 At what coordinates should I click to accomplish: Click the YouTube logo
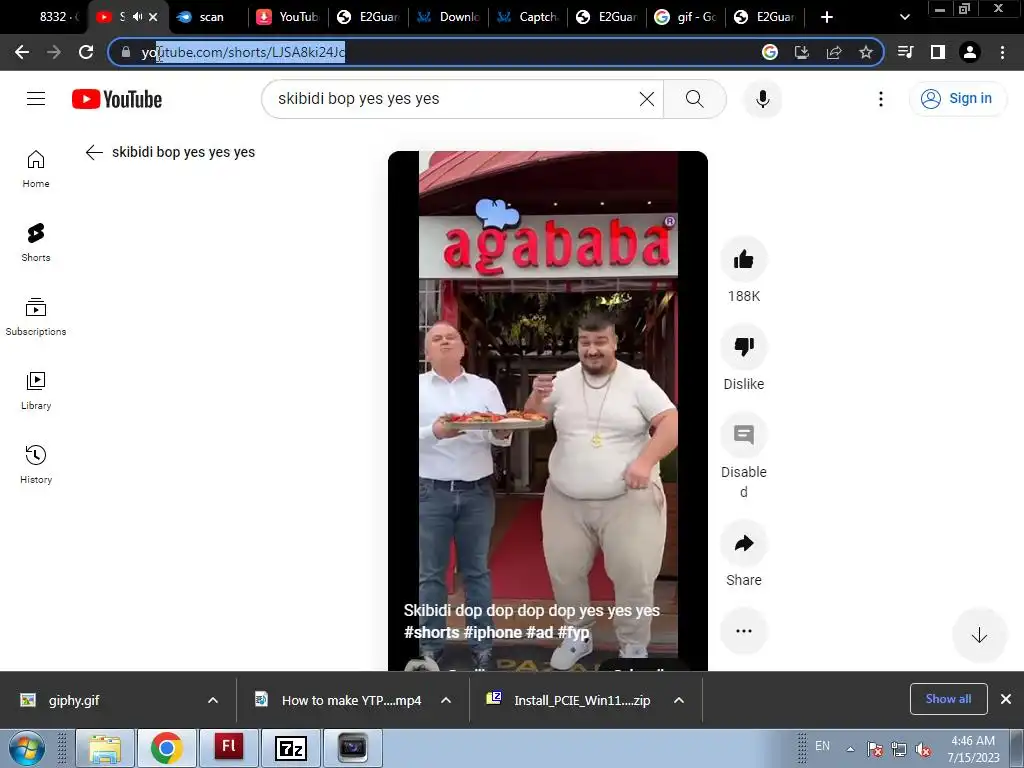click(117, 99)
